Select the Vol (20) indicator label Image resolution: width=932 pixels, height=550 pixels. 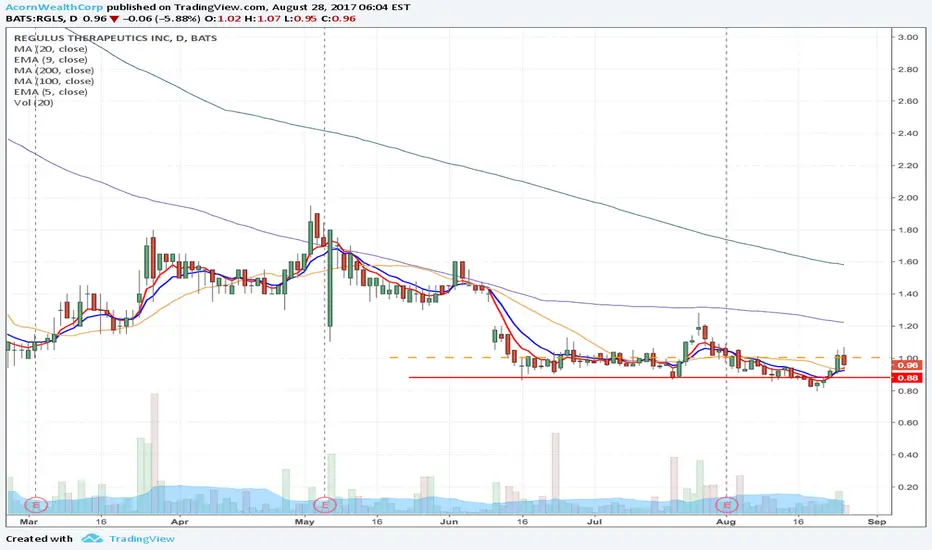[x=33, y=102]
